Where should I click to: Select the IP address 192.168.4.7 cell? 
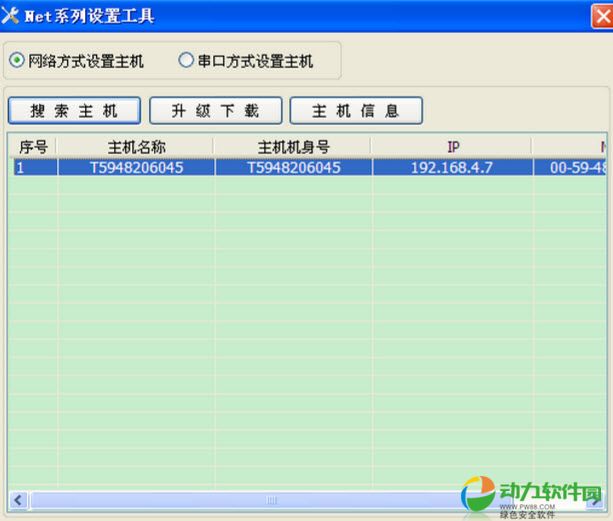pyautogui.click(x=452, y=168)
